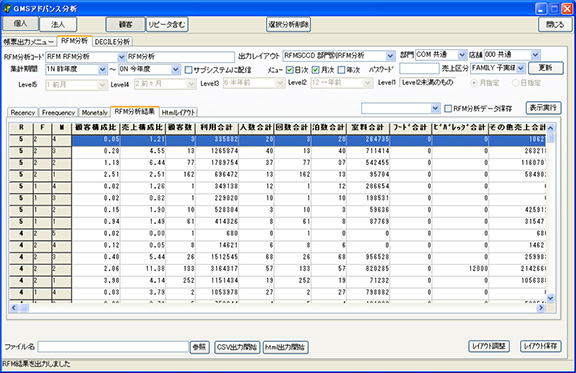Open the Recency tab

(x=23, y=112)
